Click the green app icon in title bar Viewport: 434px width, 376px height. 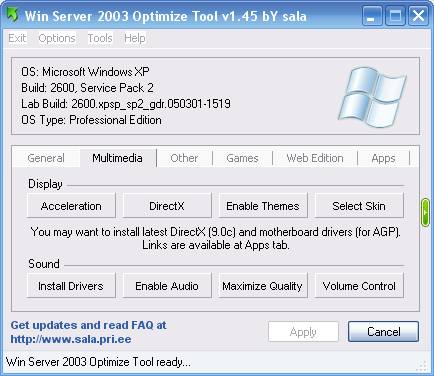click(x=12, y=15)
